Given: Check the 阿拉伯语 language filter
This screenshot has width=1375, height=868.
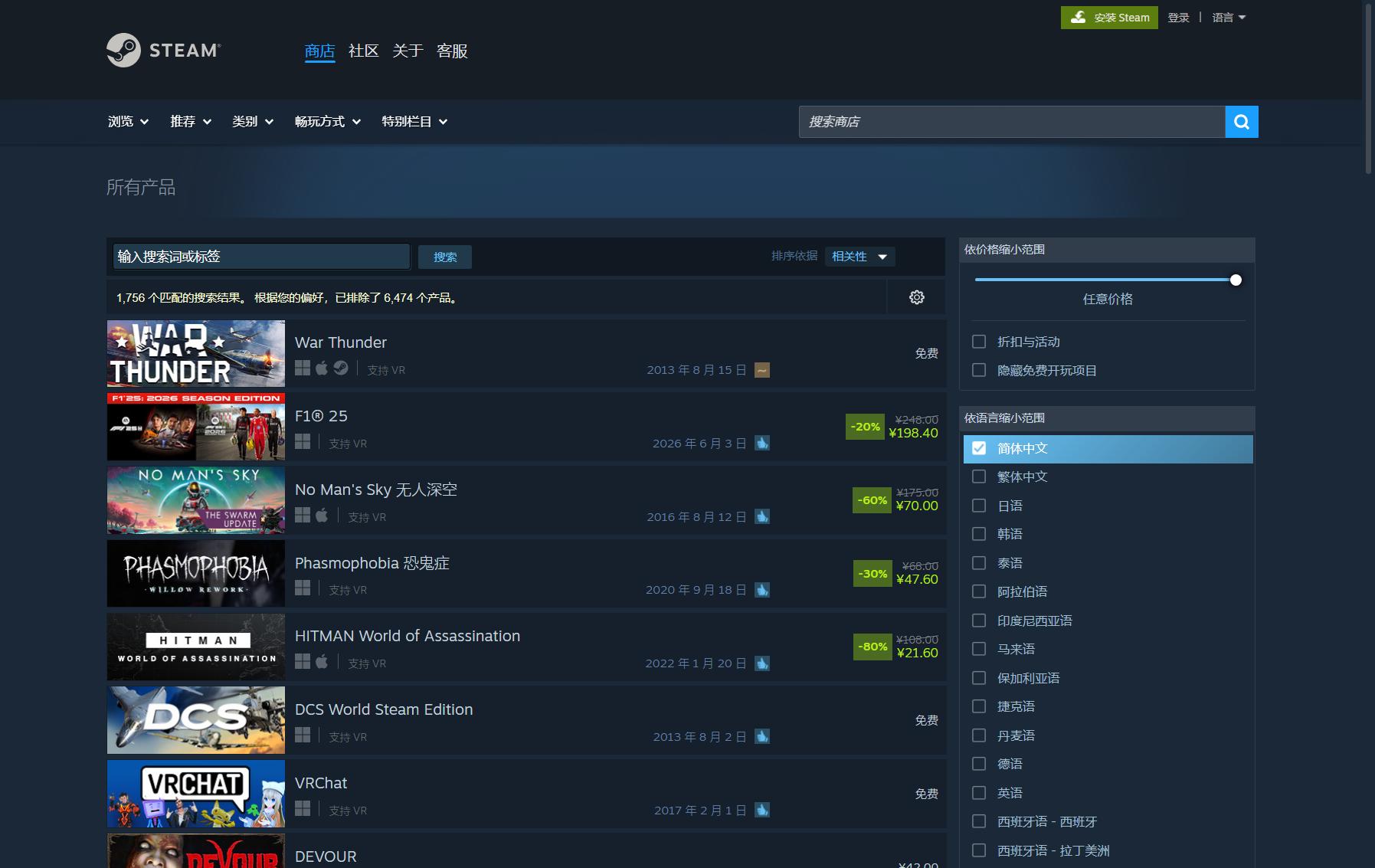Looking at the screenshot, I should point(978,591).
